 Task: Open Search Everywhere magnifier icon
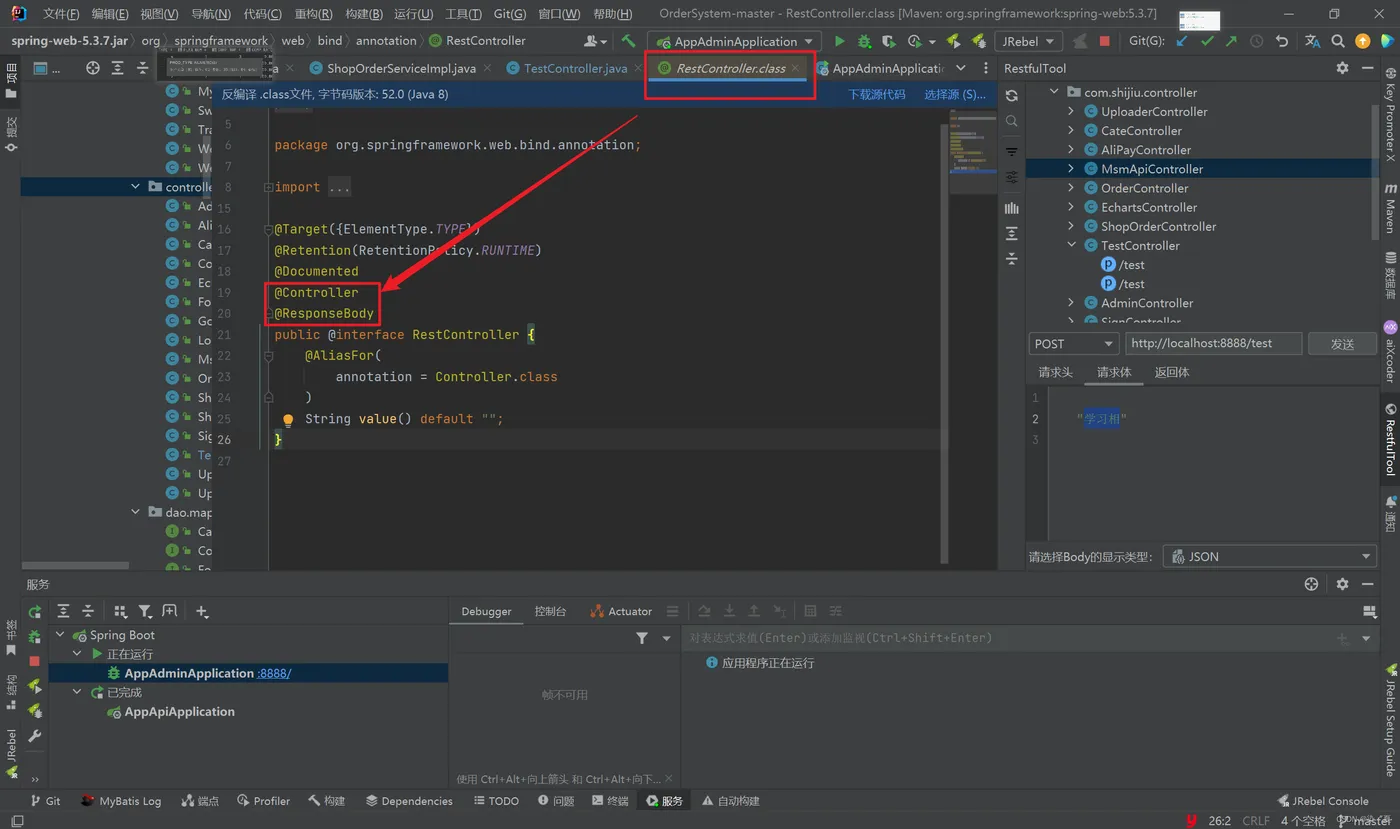click(1338, 41)
